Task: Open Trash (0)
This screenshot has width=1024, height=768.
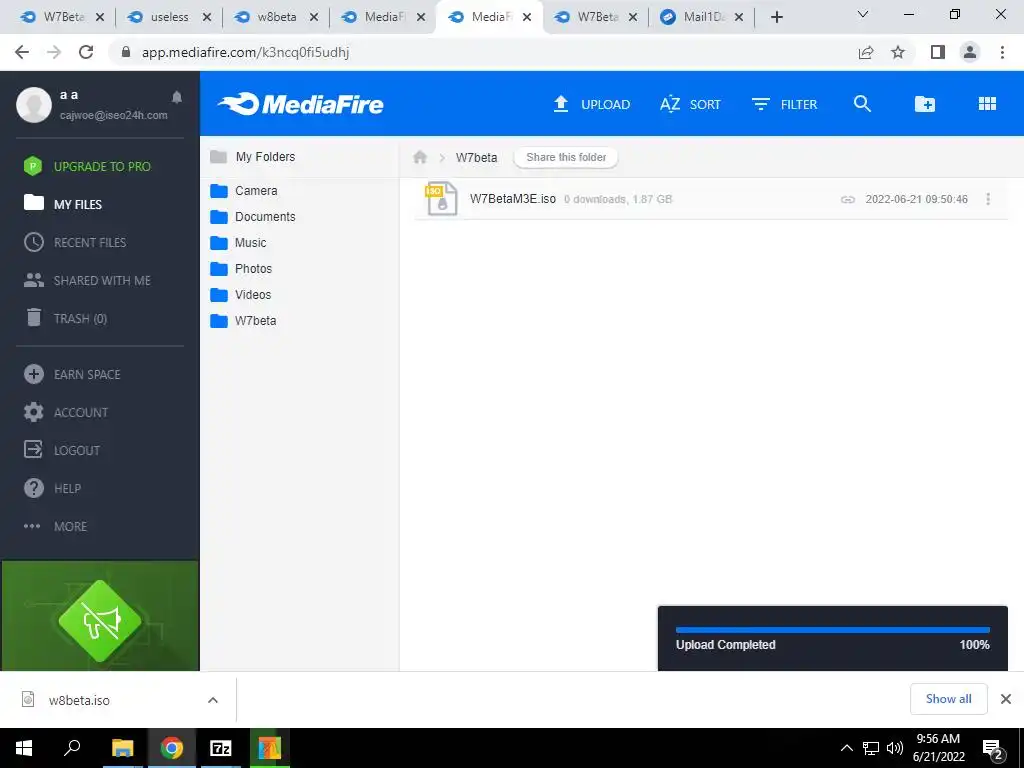Action: tap(66, 318)
